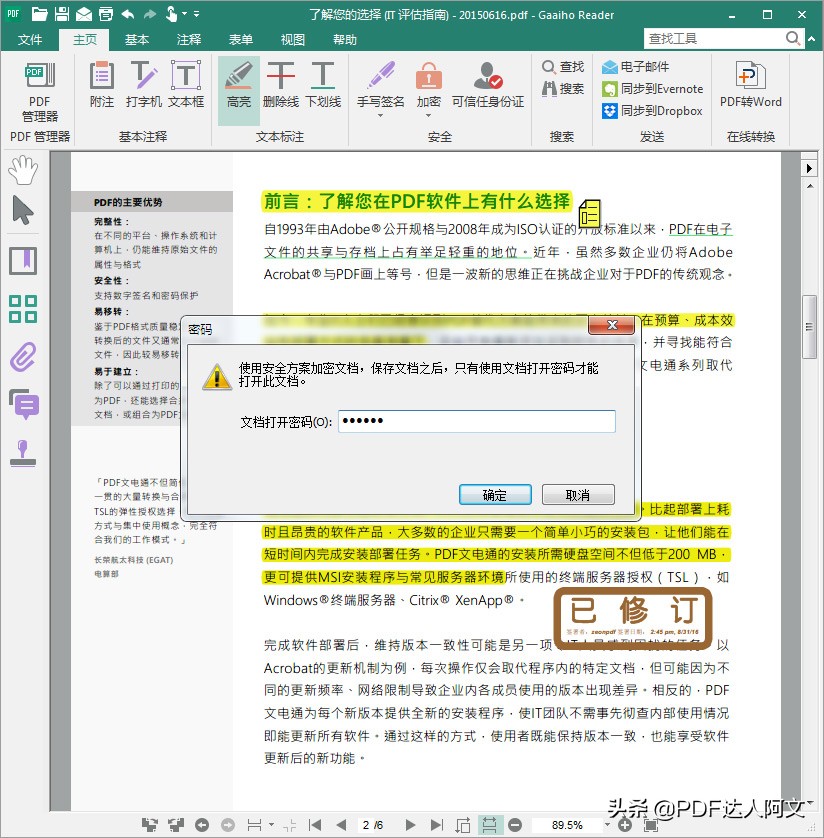Select the 打字机 typewriter tool
Image resolution: width=824 pixels, height=838 pixels.
tap(143, 84)
